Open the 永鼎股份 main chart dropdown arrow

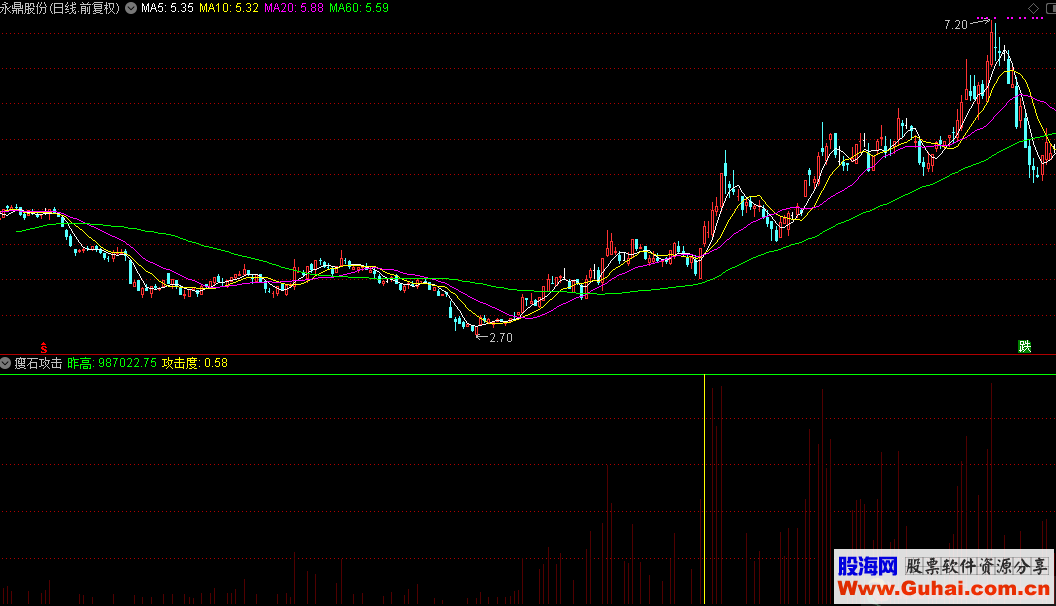[x=131, y=8]
